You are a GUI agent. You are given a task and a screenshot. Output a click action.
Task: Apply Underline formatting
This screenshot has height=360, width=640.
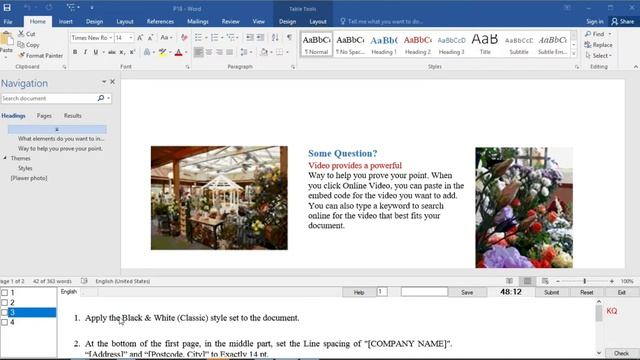tap(96, 52)
